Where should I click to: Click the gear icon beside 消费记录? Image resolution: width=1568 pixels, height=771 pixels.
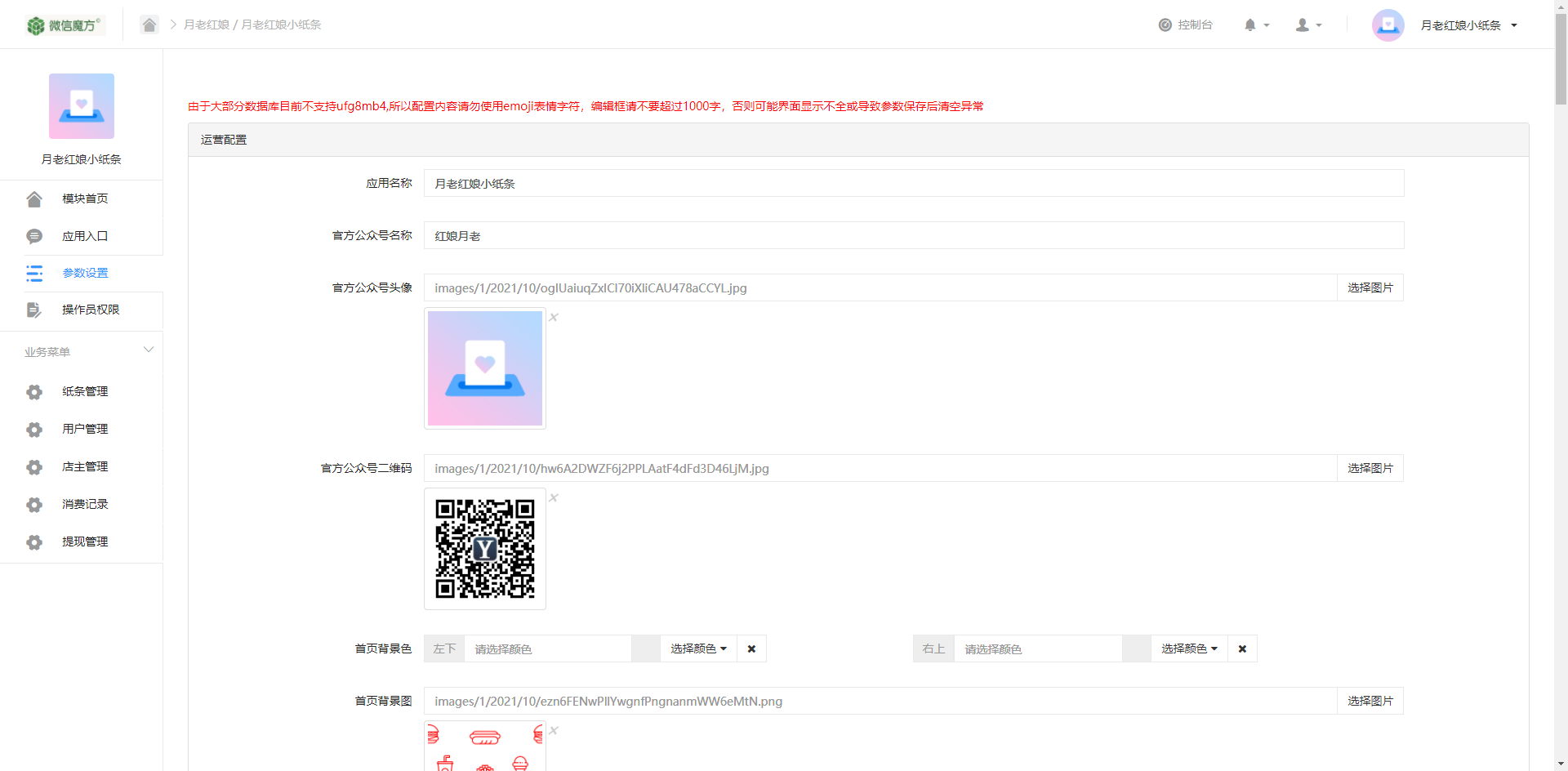[34, 505]
